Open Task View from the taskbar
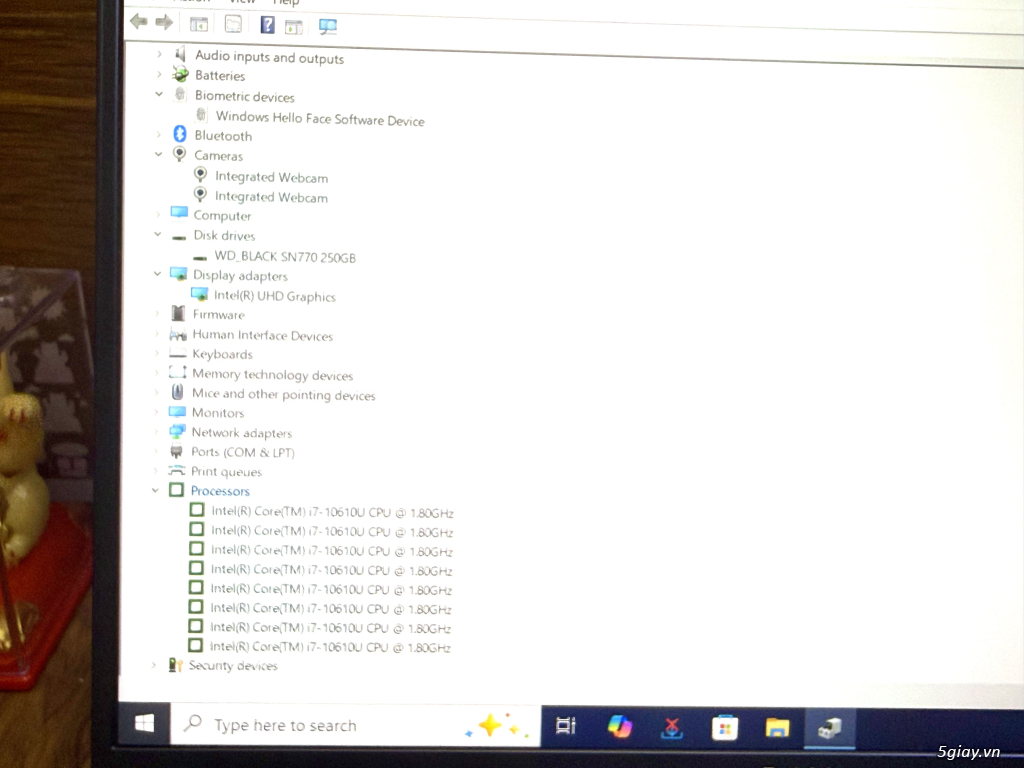Viewport: 1024px width, 768px height. click(x=566, y=726)
